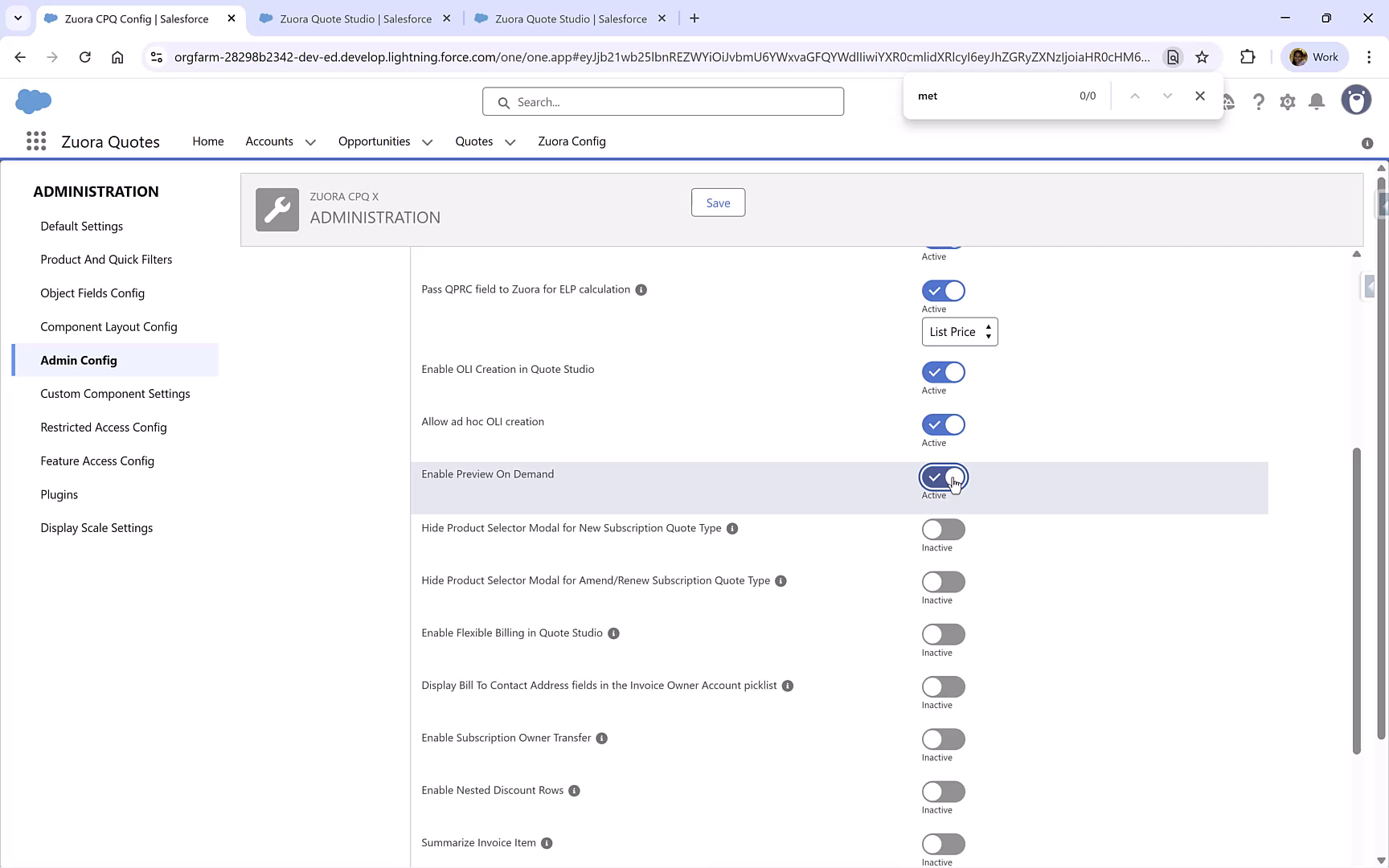
Task: Open Restricted Access Config settings
Action: point(104,427)
